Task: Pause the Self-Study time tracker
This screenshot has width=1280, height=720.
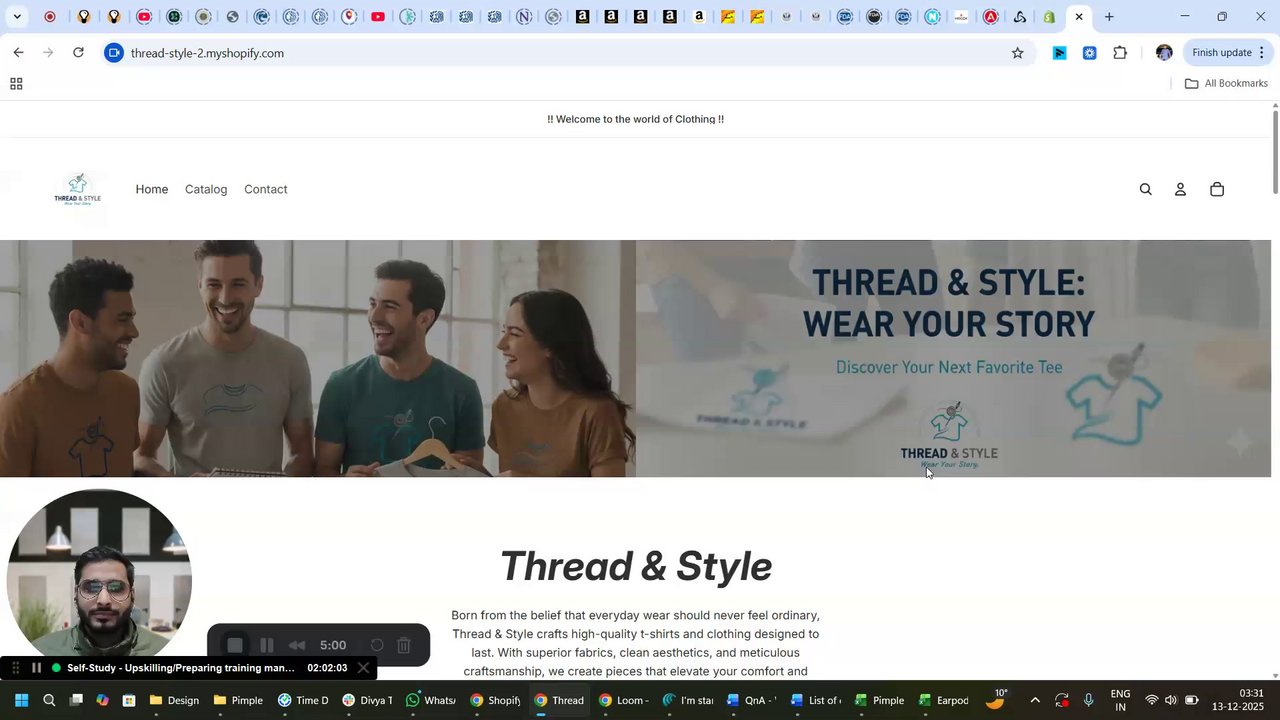Action: [36, 668]
